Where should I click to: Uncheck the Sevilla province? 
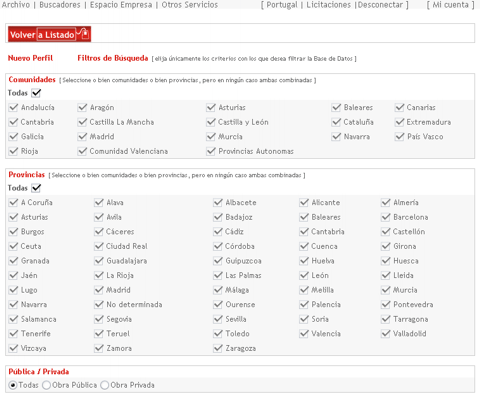click(218, 319)
